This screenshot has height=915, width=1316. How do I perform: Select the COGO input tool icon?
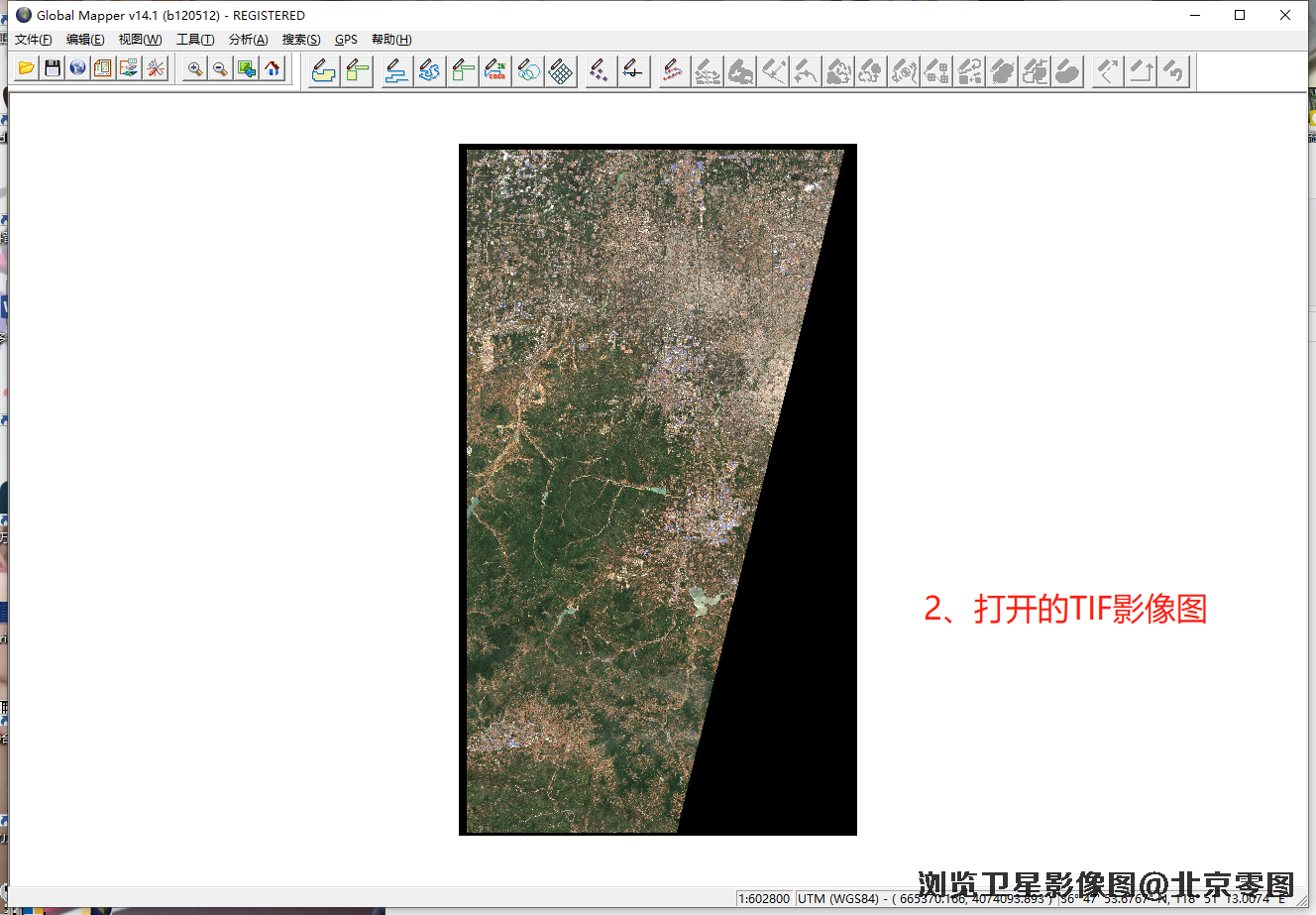495,71
